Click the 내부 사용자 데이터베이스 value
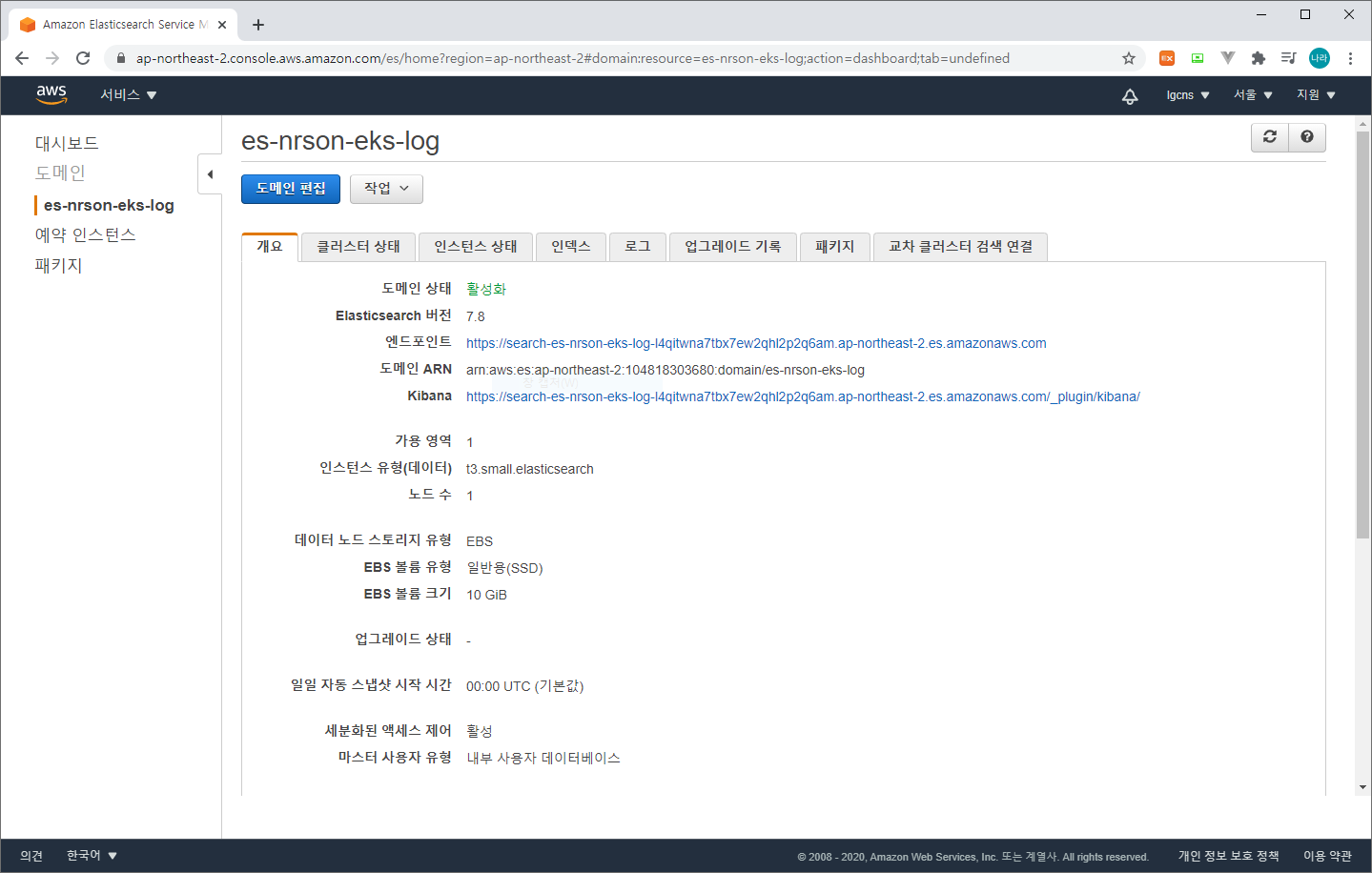 pyautogui.click(x=543, y=758)
